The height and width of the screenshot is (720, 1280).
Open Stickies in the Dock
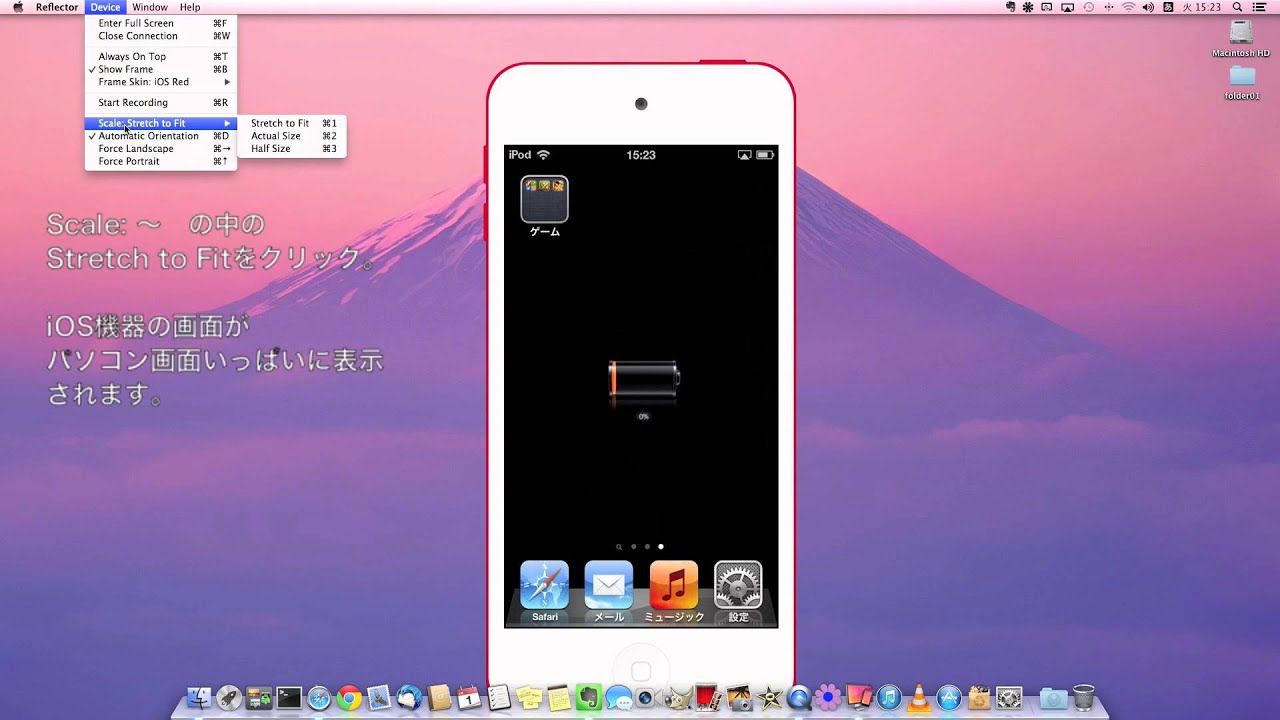[529, 697]
